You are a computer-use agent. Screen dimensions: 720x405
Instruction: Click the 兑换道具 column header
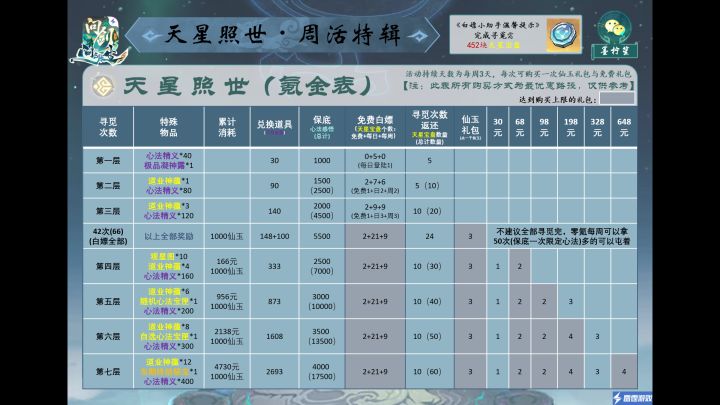[x=274, y=127]
